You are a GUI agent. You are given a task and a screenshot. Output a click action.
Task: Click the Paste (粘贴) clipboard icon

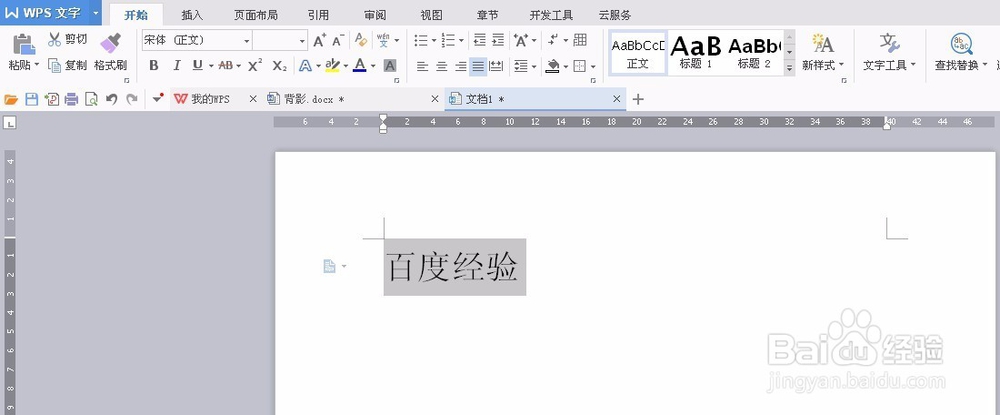[24, 44]
